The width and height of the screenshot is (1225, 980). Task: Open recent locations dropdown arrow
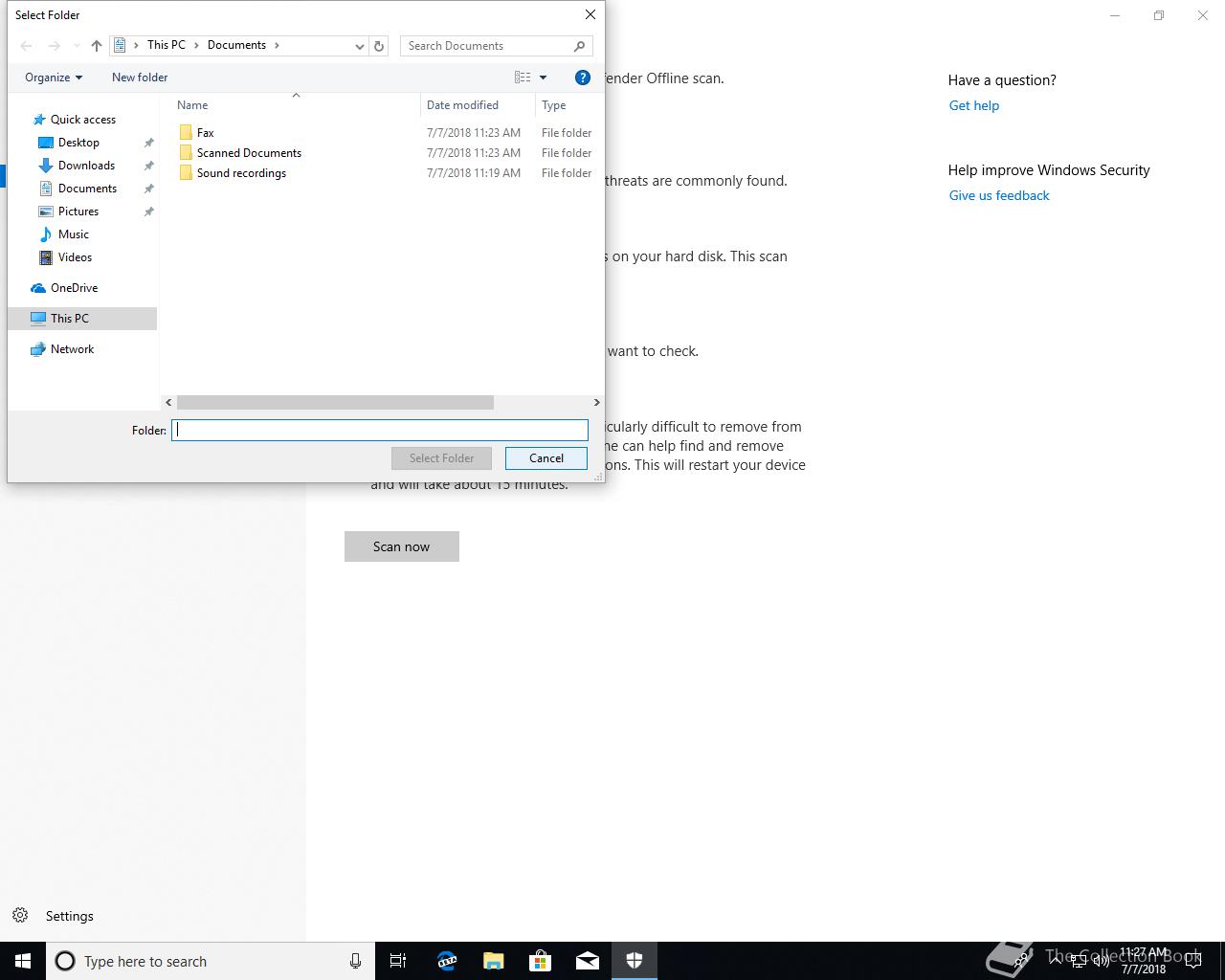coord(77,46)
